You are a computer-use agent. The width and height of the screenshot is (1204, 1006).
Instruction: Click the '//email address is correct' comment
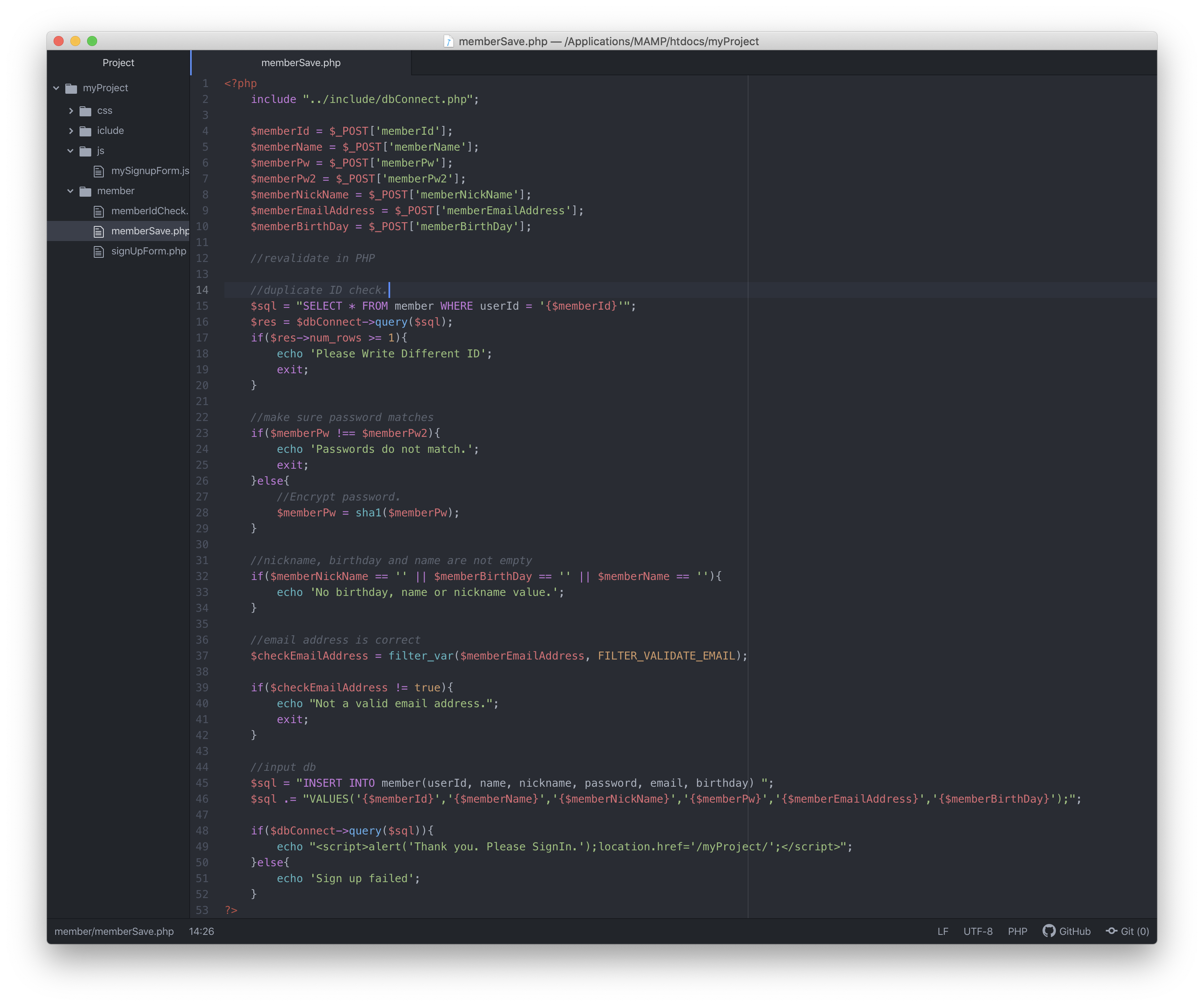335,640
